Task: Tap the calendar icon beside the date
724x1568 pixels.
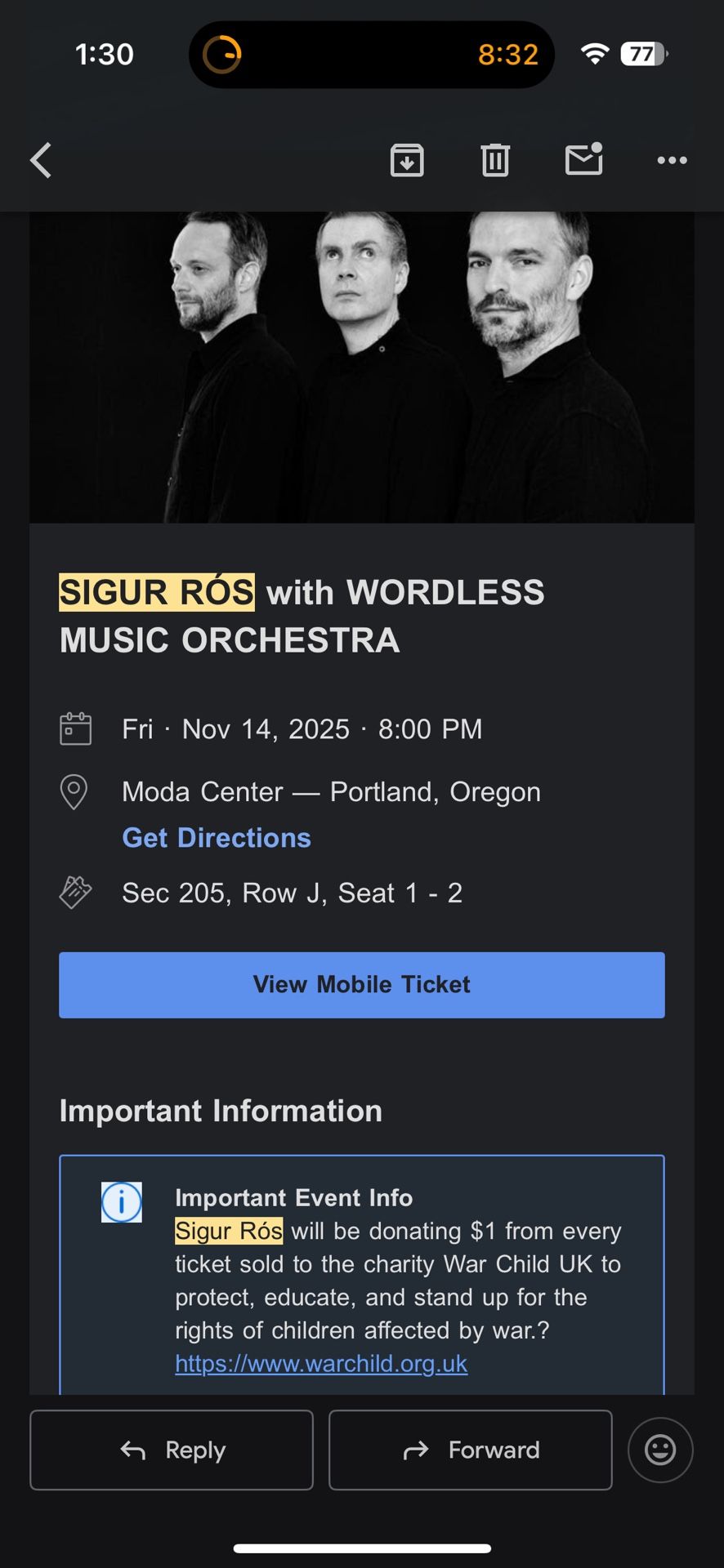Action: 75,728
